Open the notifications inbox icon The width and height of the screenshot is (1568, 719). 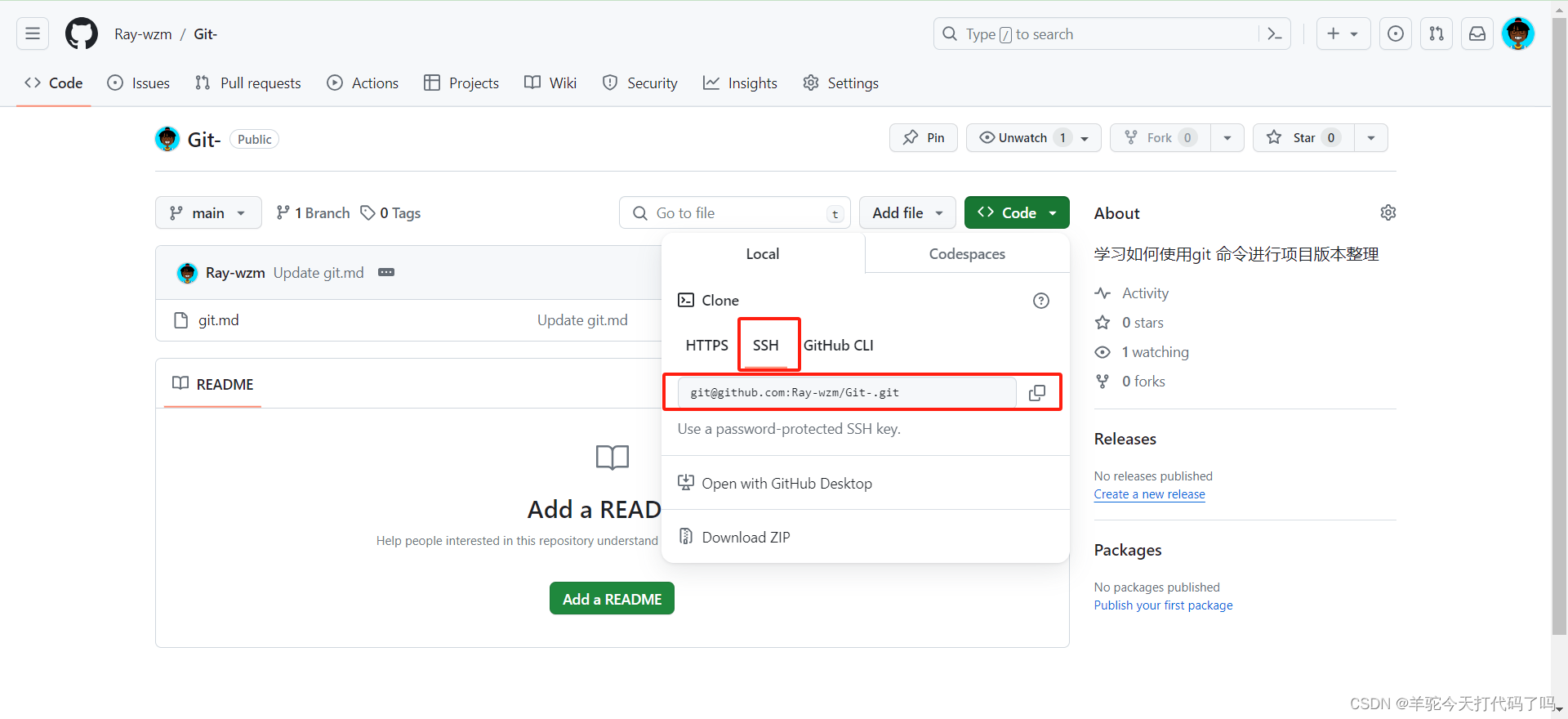coord(1477,33)
